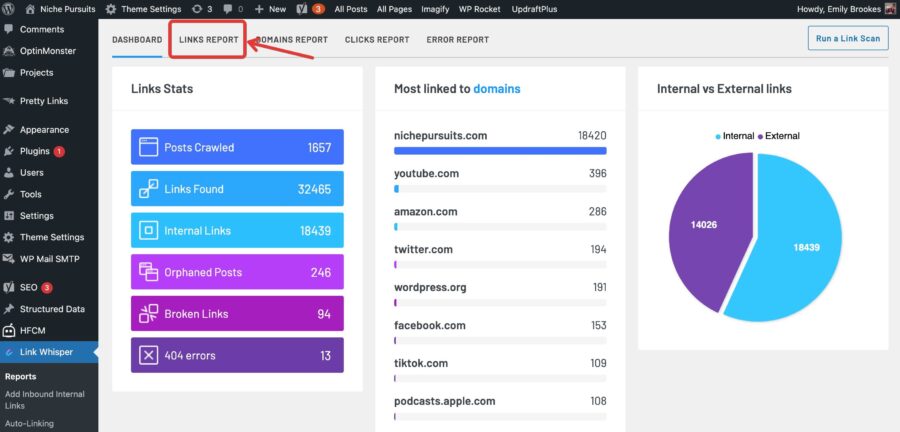900x432 pixels.
Task: Open the Yoast SEO admin bar icon
Action: tap(311, 9)
